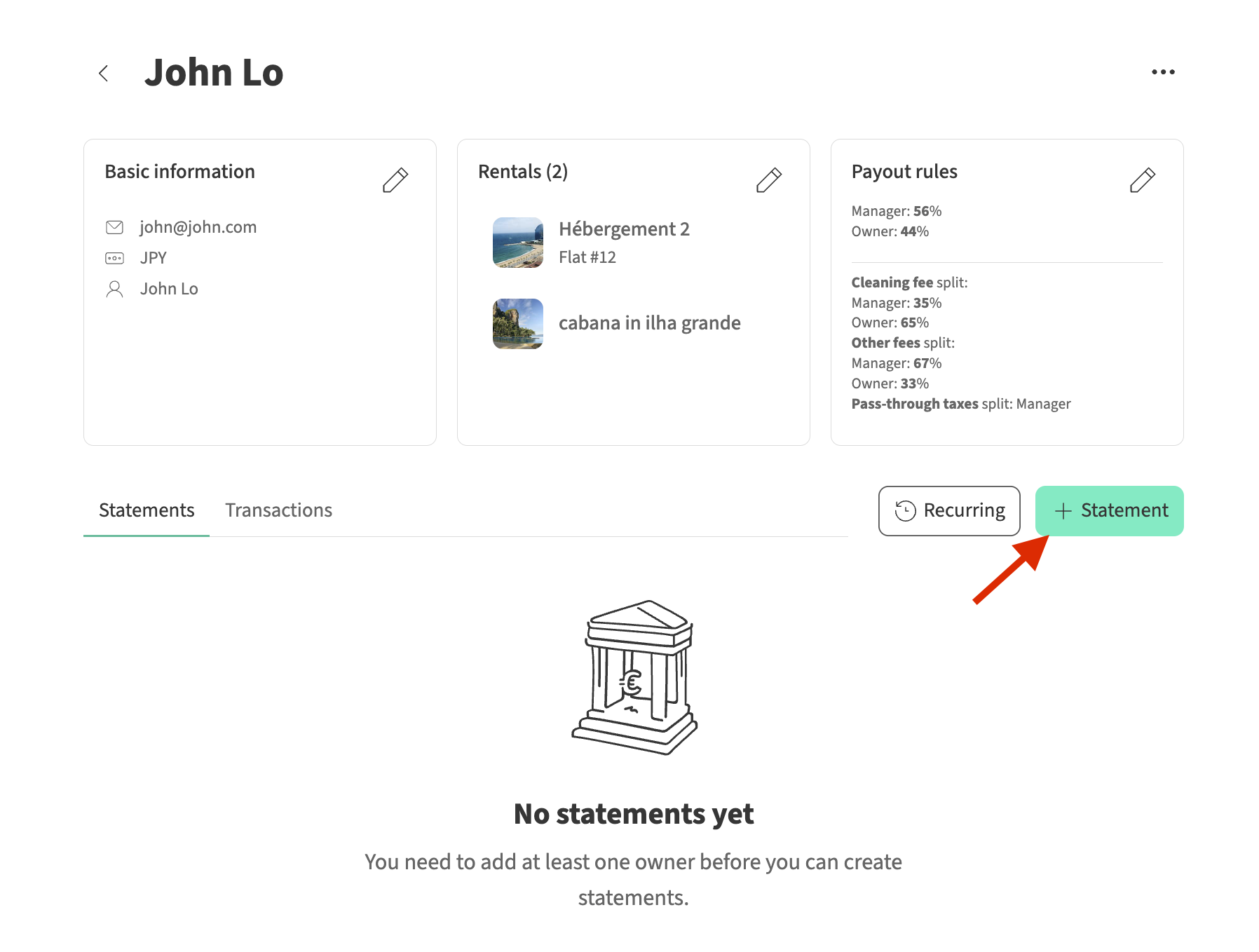Switch to the Statements tab
1259x952 pixels.
(x=147, y=510)
